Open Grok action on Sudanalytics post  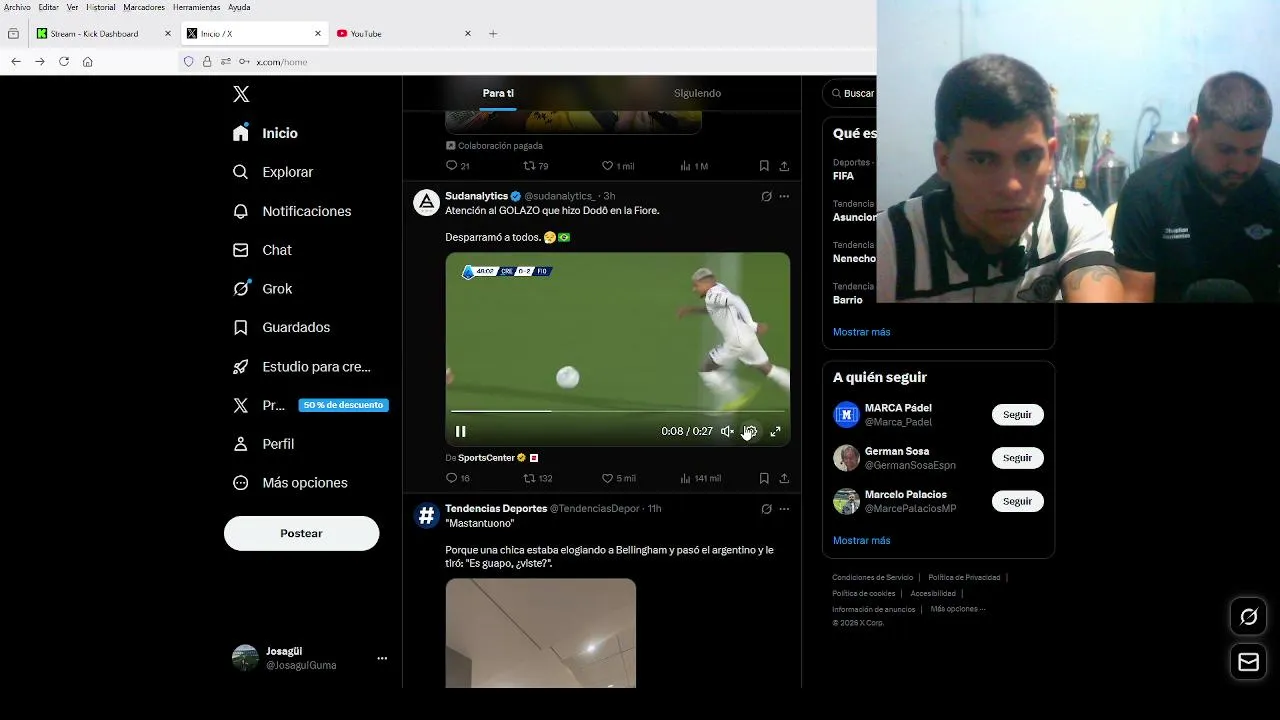[x=766, y=197]
